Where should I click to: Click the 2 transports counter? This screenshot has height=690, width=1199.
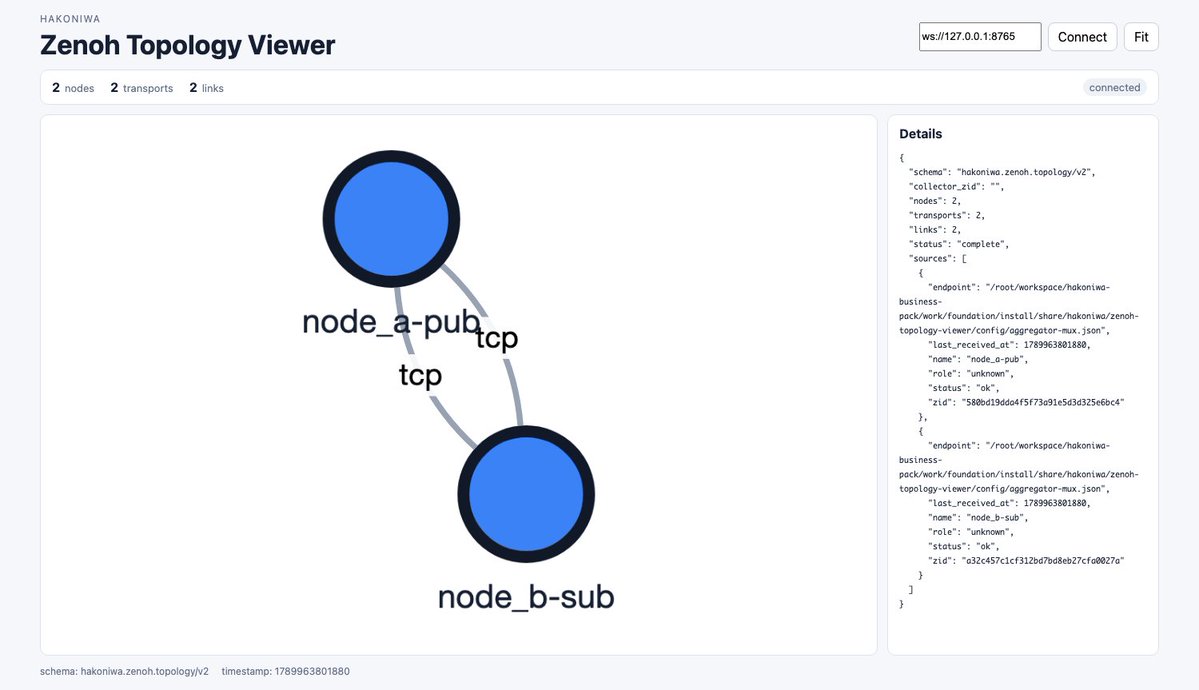point(141,88)
